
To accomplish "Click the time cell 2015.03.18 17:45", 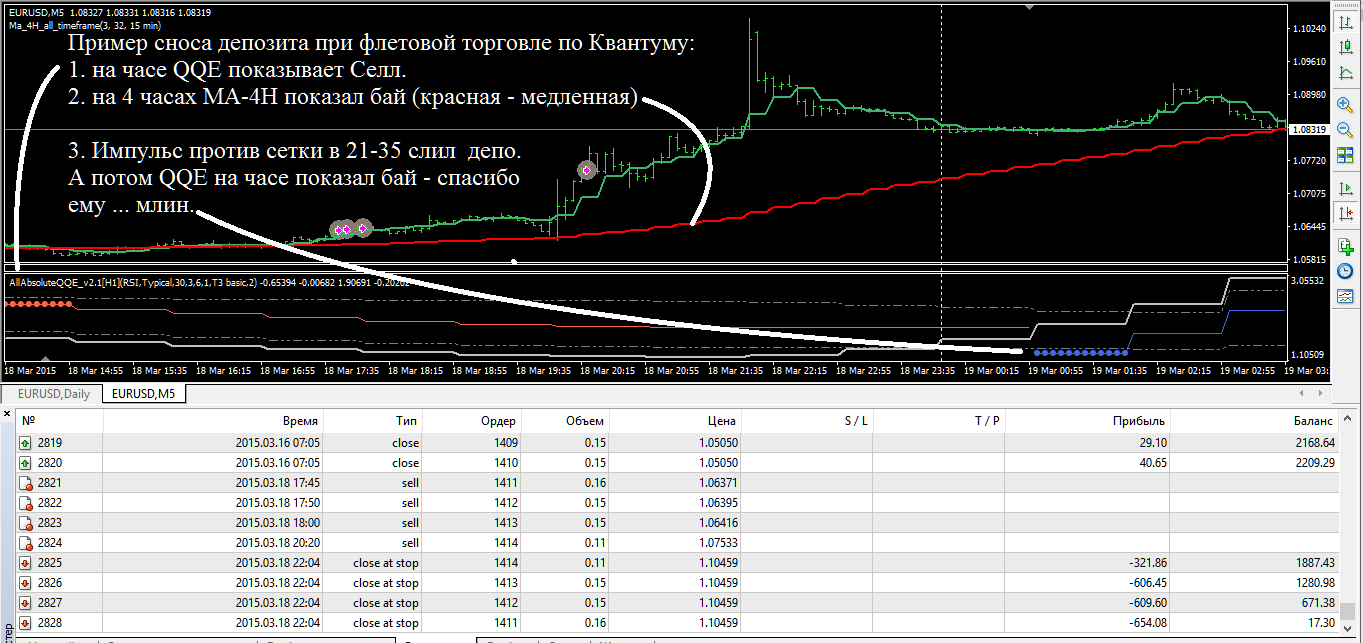I will [277, 483].
